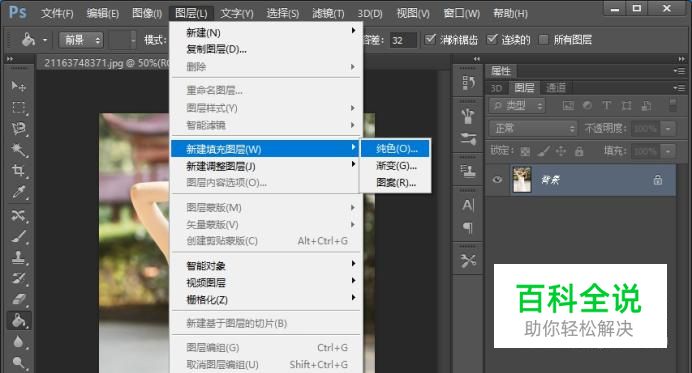Screen dimensions: 692x373
Task: Open the Brush Presets panel icon
Action: (468, 117)
